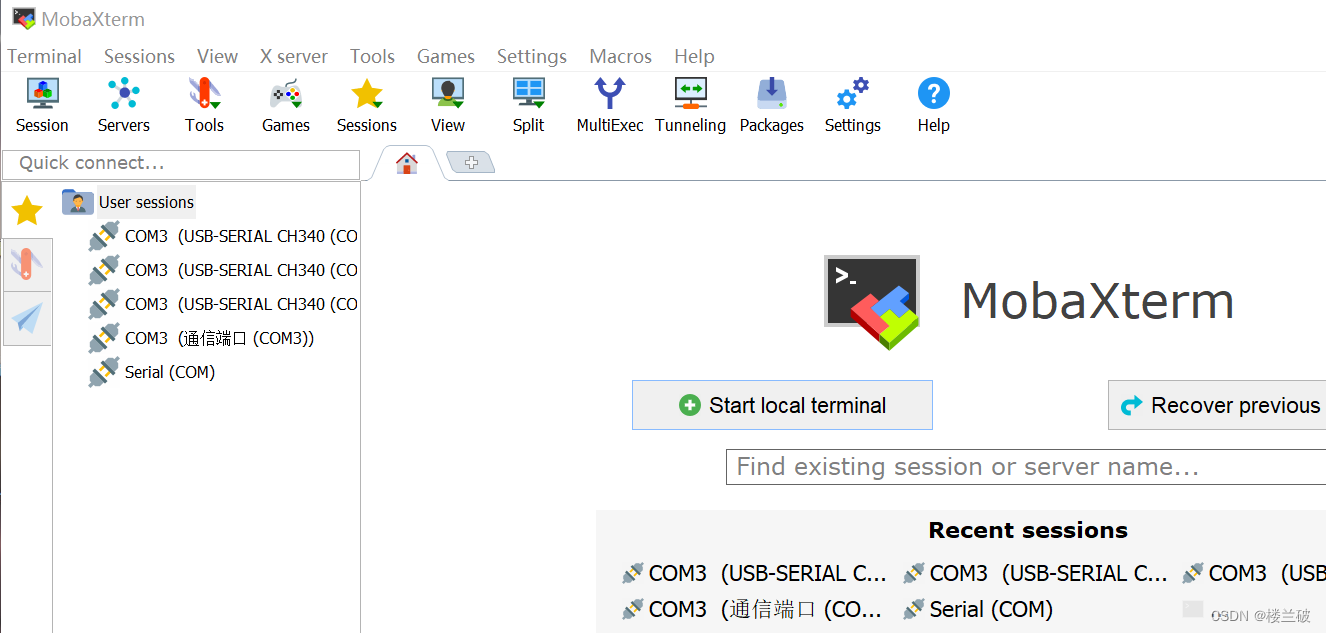
Task: Click the Find existing session search field
Action: tap(1026, 467)
